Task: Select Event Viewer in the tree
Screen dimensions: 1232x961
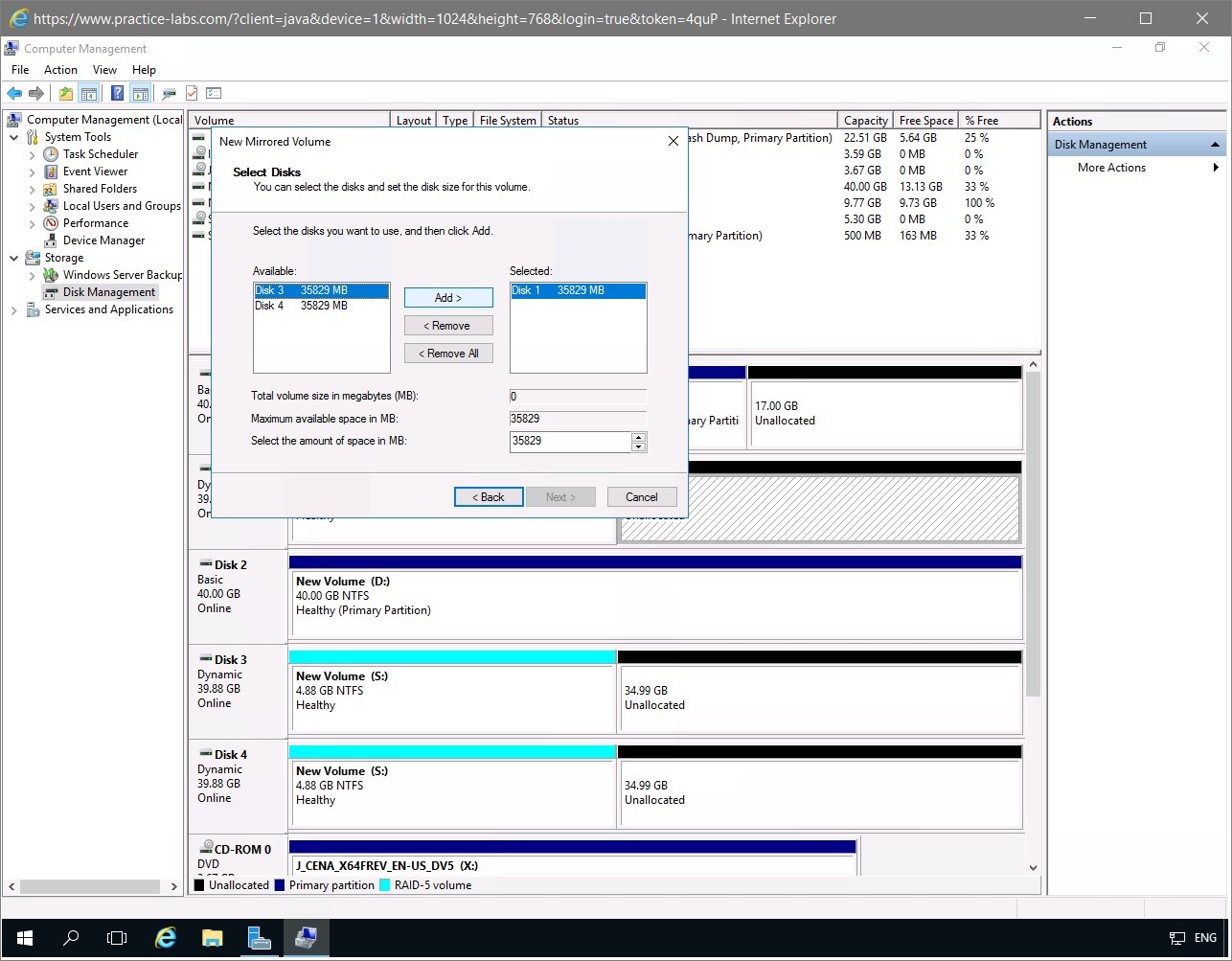Action: (95, 172)
